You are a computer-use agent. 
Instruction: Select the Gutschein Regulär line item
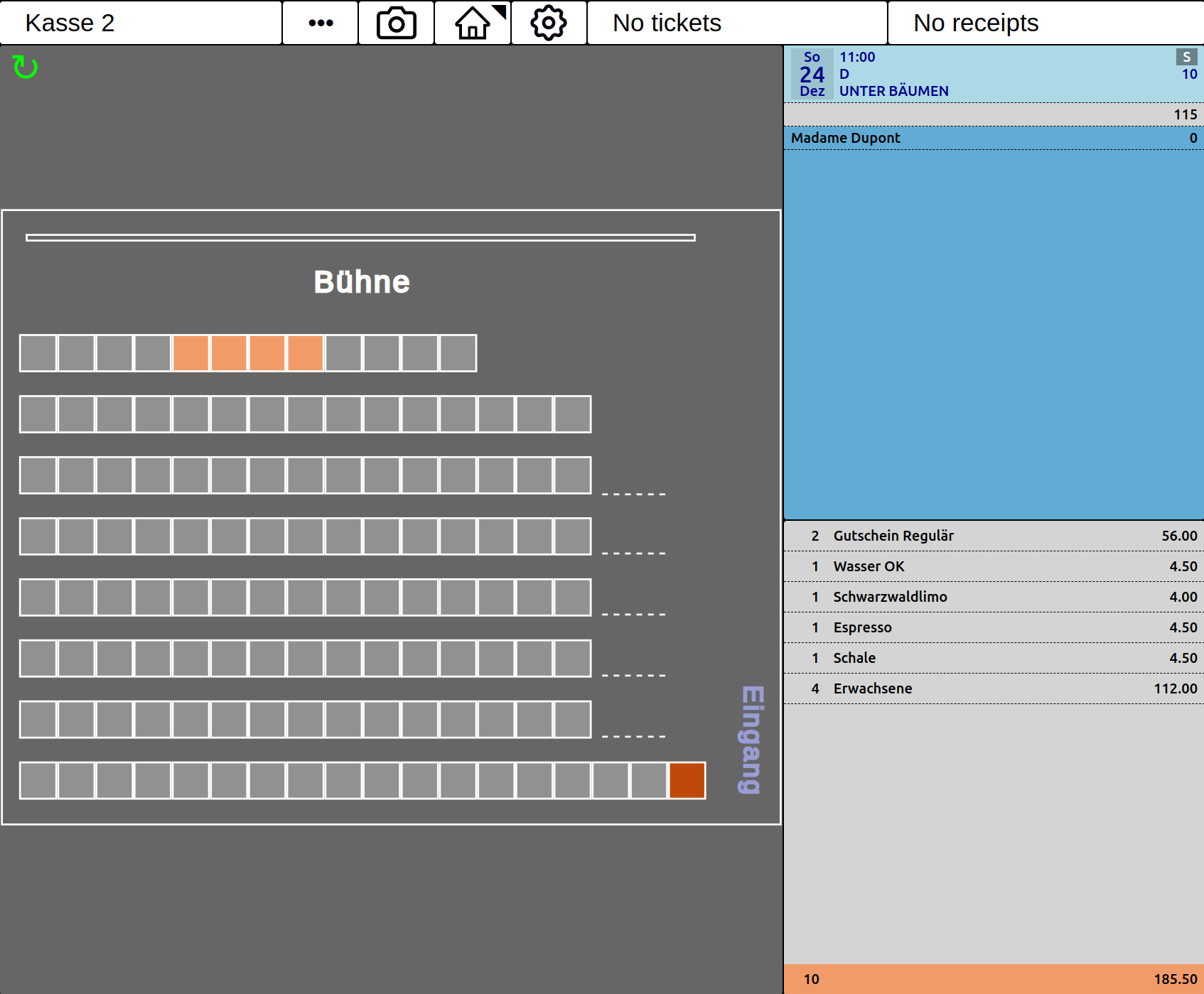tap(994, 536)
